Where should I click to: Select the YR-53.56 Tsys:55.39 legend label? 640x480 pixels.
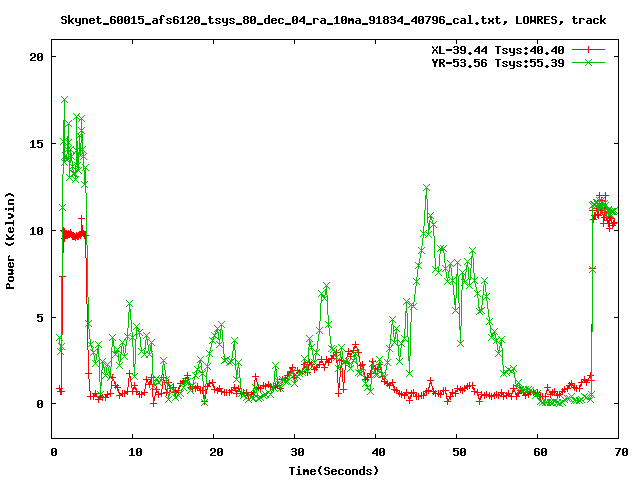coord(497,62)
